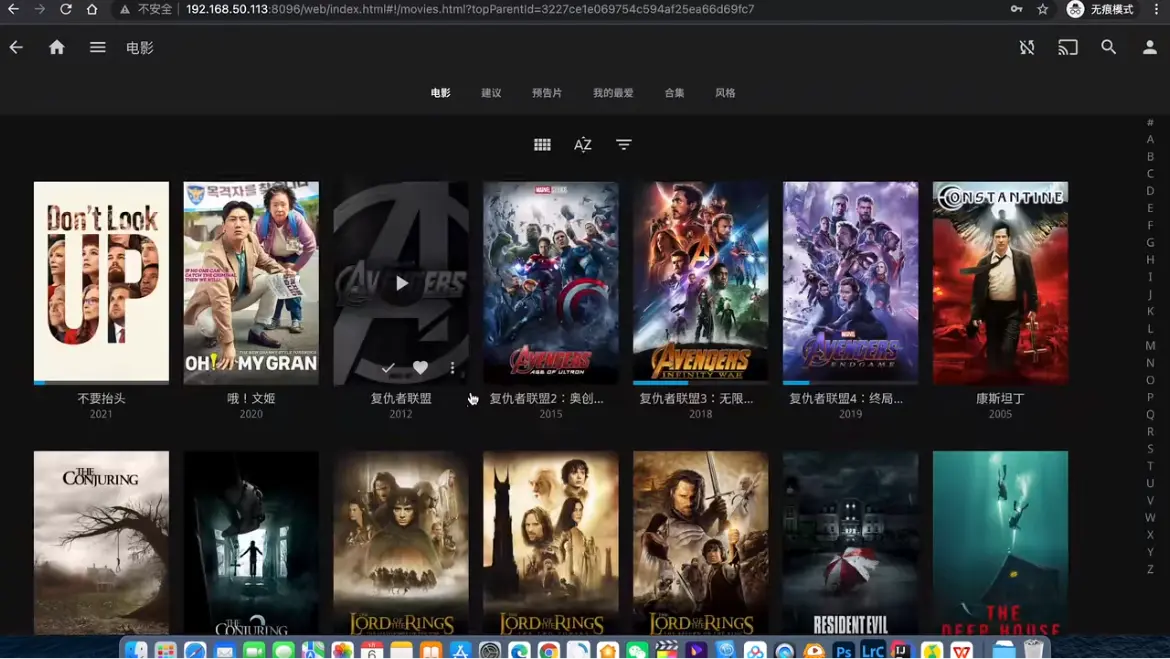Open the hamburger navigation menu
This screenshot has width=1170, height=659.
click(97, 47)
